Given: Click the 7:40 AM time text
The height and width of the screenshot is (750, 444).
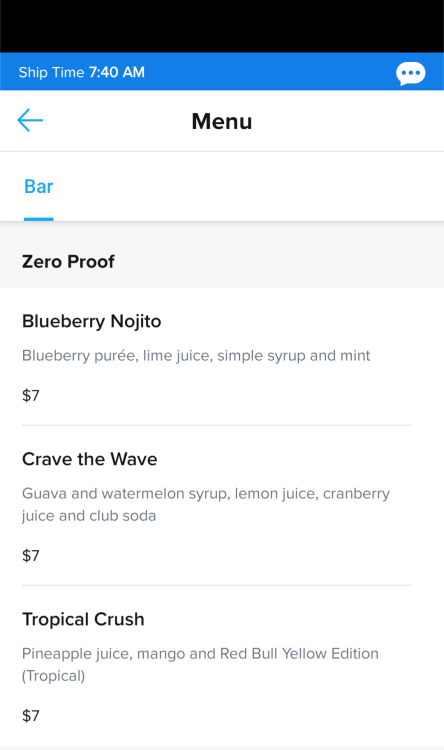Looking at the screenshot, I should [x=117, y=72].
